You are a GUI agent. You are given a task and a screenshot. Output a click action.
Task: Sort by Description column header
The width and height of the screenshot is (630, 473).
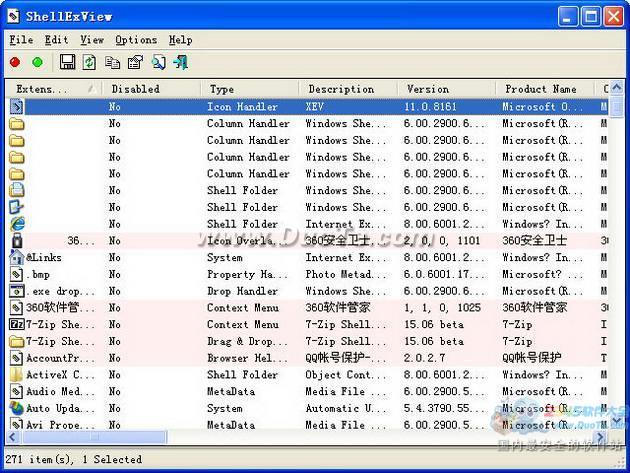point(348,89)
